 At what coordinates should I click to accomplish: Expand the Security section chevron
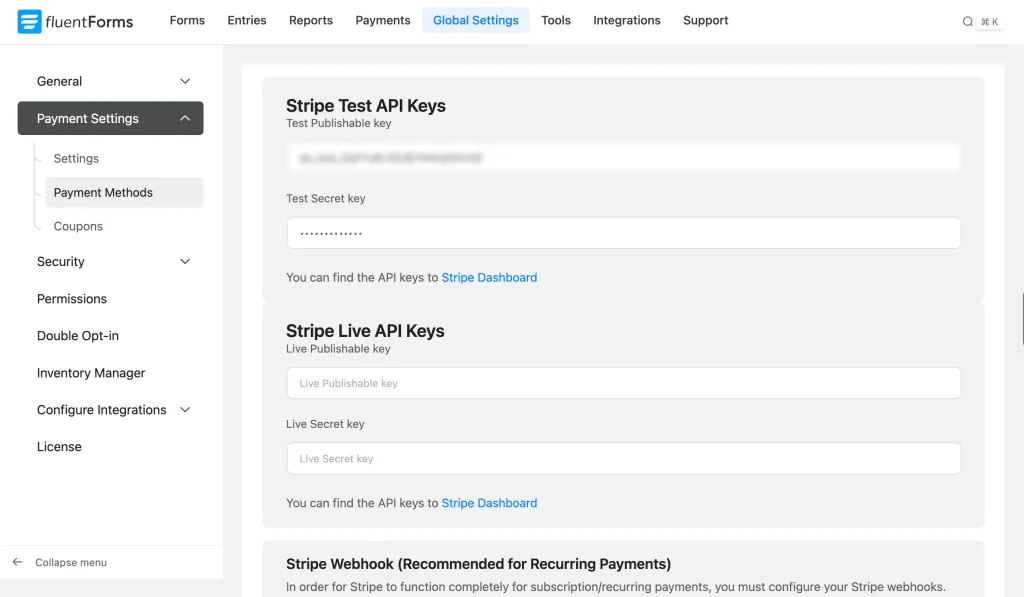coord(185,262)
